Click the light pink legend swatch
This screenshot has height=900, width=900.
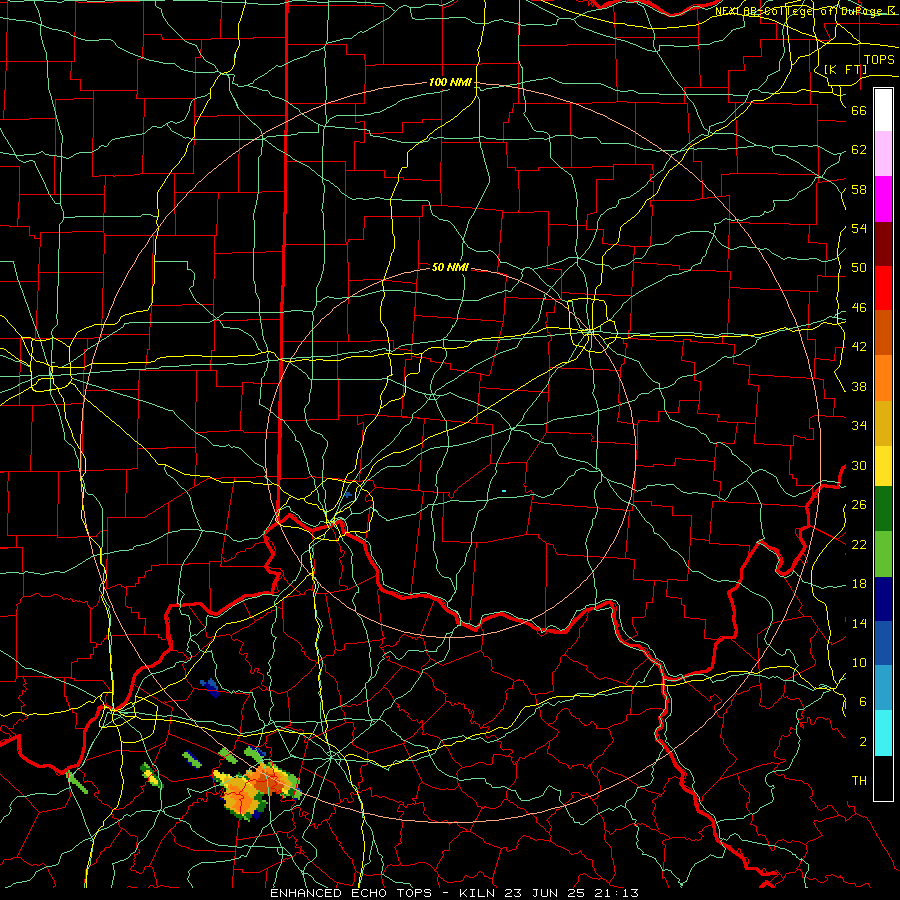point(883,154)
